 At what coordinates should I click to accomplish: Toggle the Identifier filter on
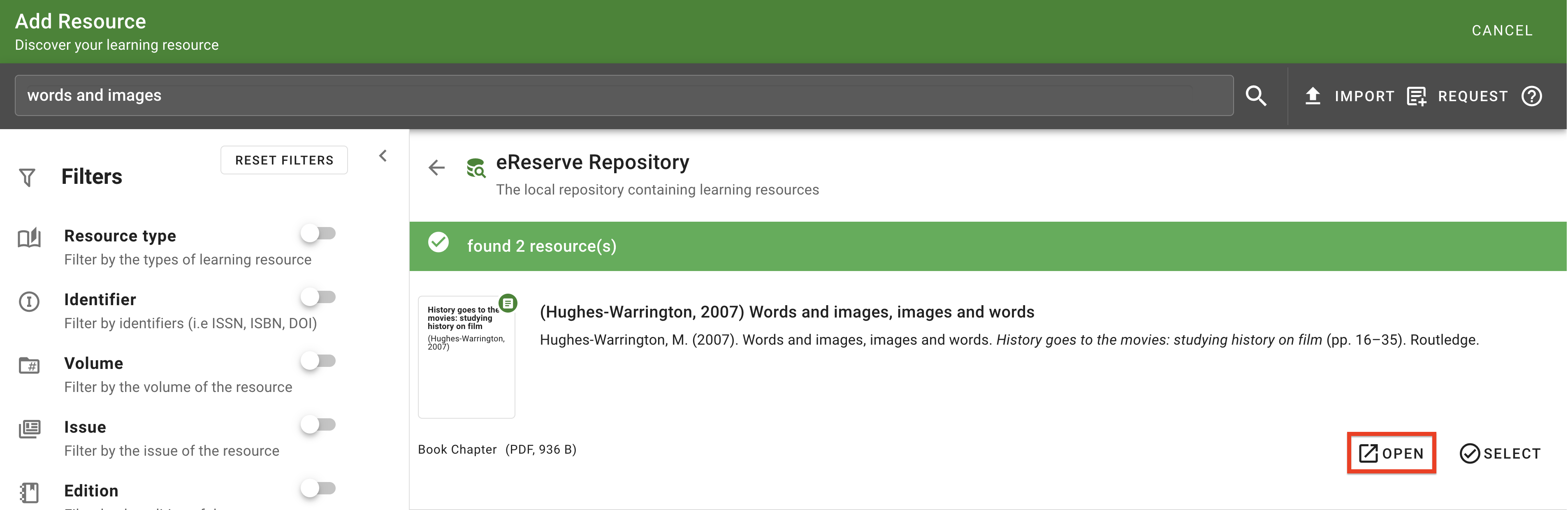[x=319, y=297]
